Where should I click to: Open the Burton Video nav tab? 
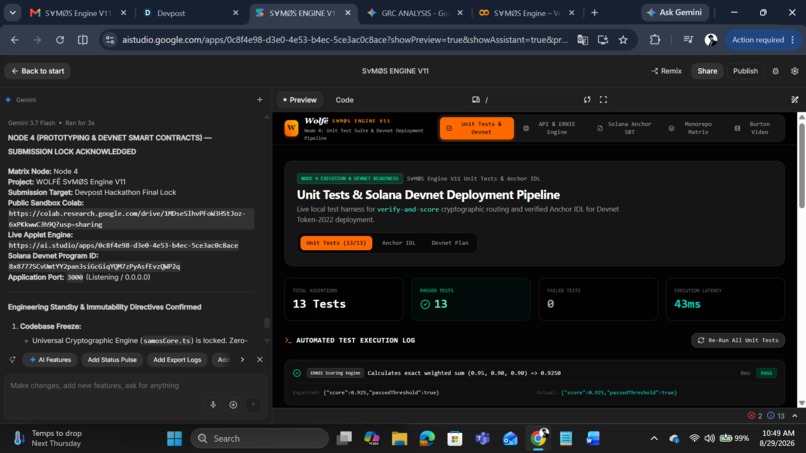coord(754,128)
